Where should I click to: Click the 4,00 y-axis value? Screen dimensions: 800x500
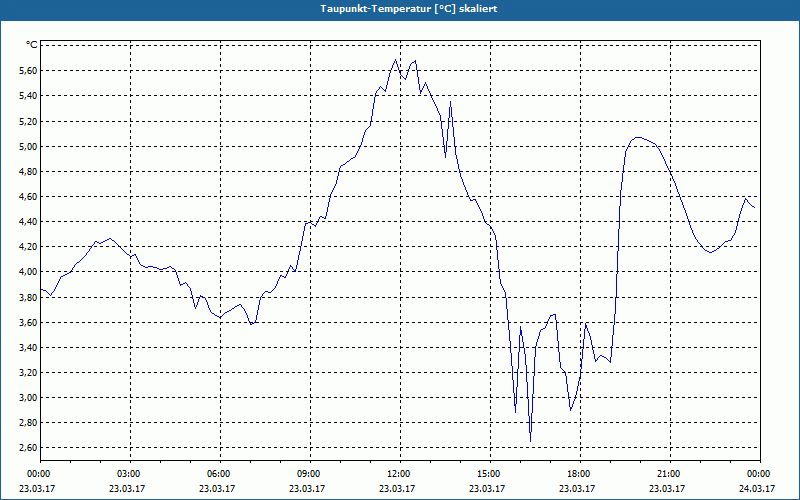pos(28,271)
